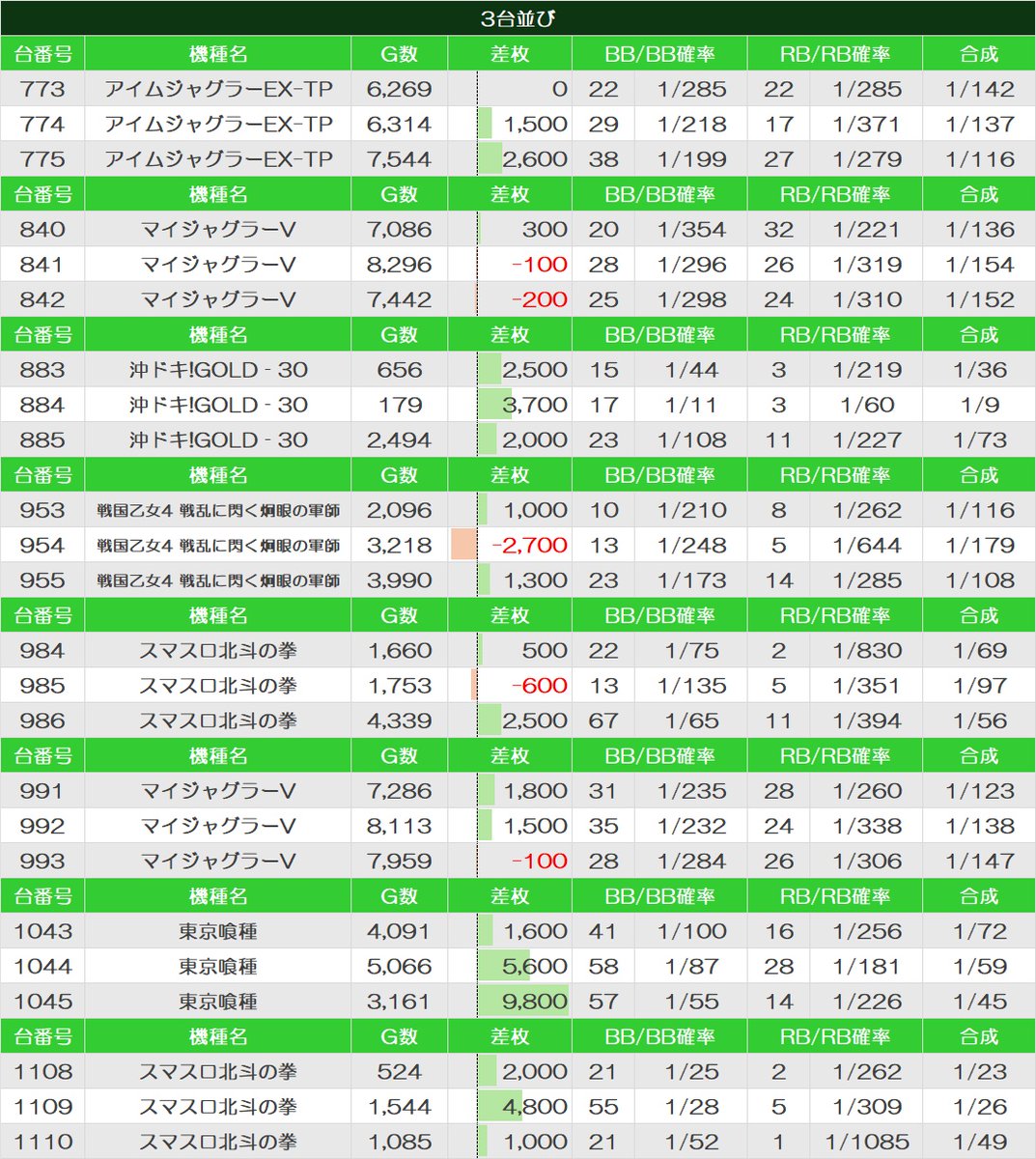Select 東京喰種 name in row 1043
Screen dimensions: 1036x1159
pyautogui.click(x=218, y=931)
